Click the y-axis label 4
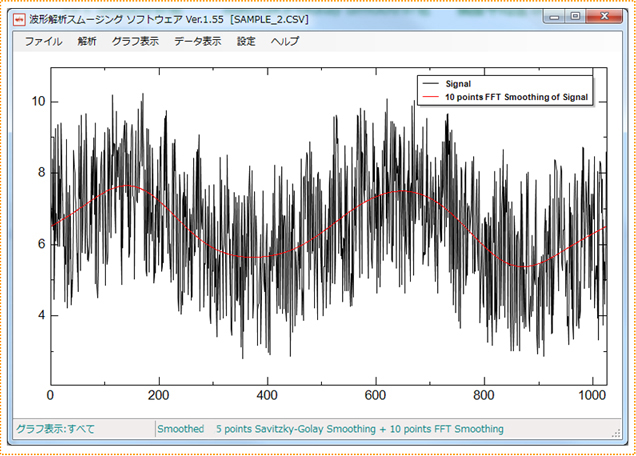Viewport: 636px width, 456px height. click(x=41, y=315)
